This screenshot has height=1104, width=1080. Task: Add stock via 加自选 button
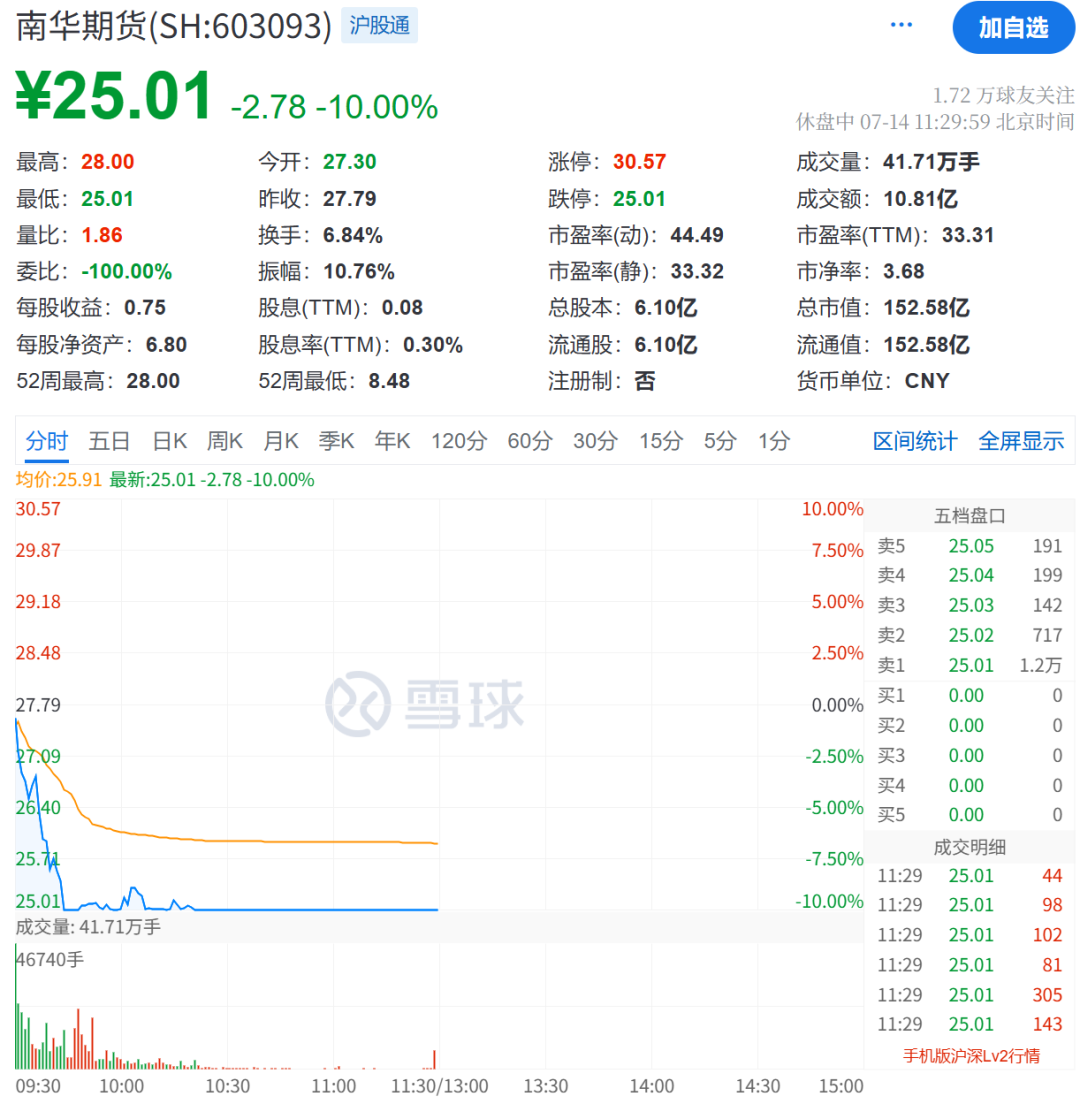coord(1013,27)
